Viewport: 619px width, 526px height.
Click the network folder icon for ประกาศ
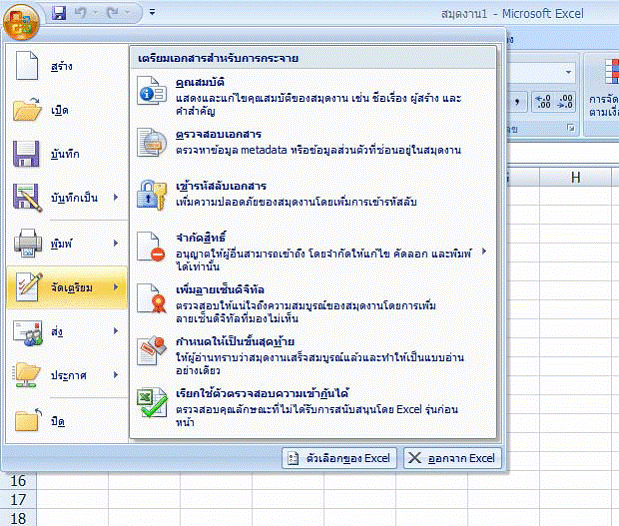[x=28, y=375]
